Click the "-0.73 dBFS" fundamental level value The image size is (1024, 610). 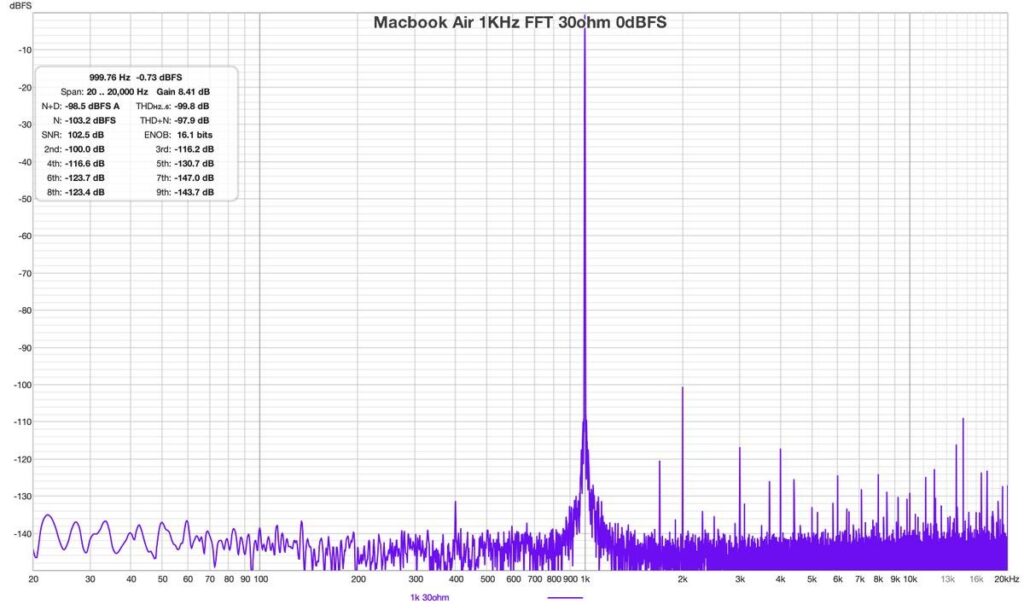[x=159, y=77]
